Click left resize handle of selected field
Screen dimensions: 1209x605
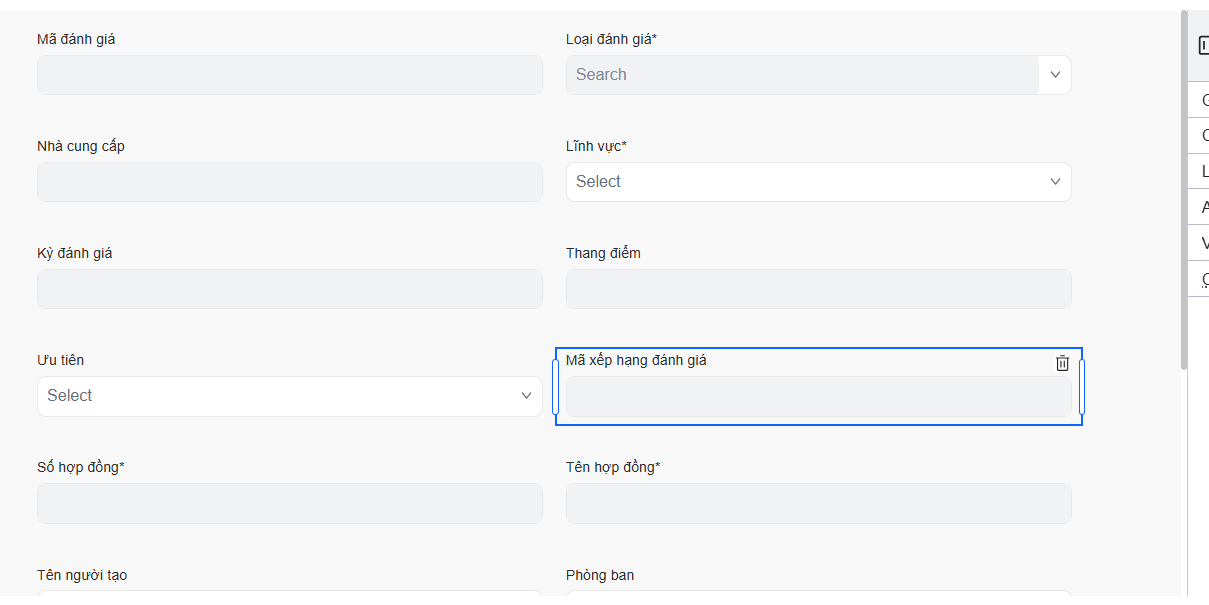556,387
